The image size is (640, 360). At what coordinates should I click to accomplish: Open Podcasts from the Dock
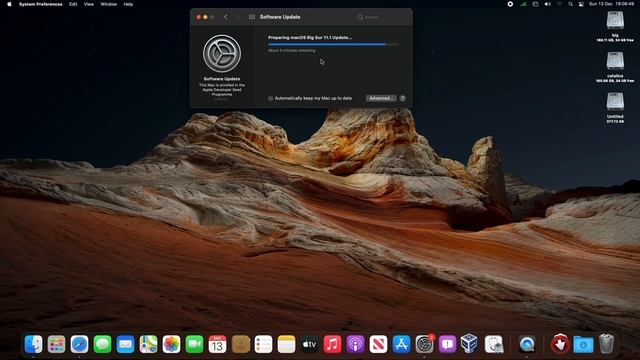tap(356, 344)
